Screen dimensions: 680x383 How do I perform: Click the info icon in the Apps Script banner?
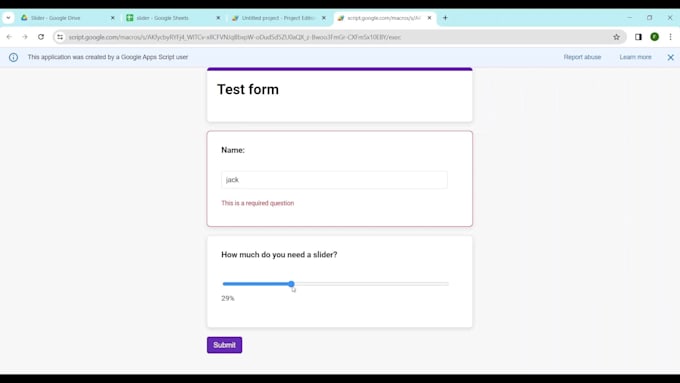coord(13,57)
